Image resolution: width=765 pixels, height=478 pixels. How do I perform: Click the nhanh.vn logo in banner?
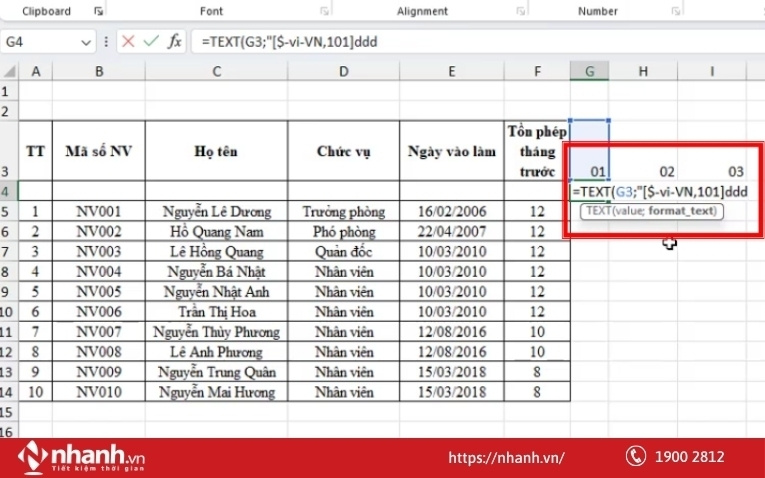coord(81,457)
